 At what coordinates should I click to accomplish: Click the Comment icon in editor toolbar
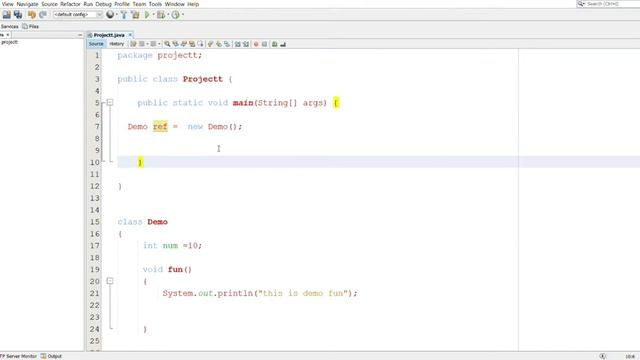(x=275, y=44)
